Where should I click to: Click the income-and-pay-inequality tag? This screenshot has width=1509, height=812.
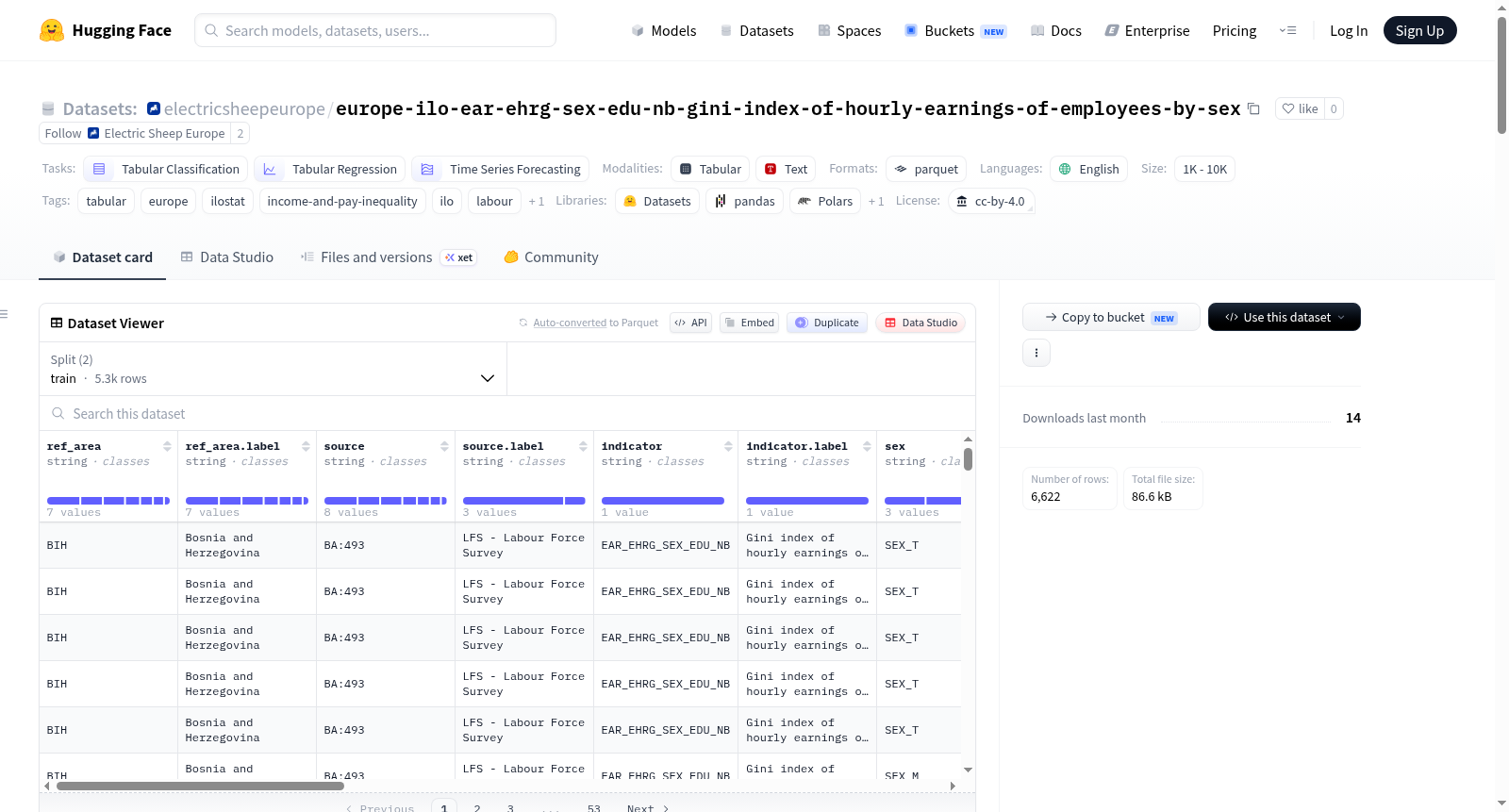pyautogui.click(x=342, y=201)
